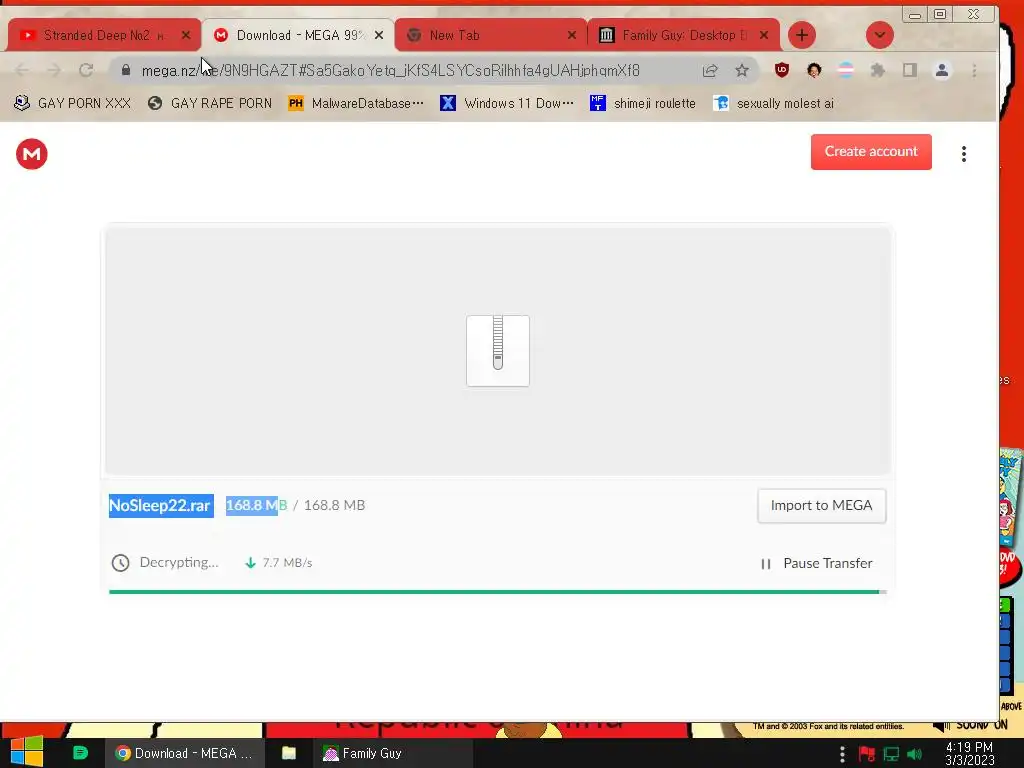Go back with the browser back arrow
The height and width of the screenshot is (768, 1024).
tap(22, 71)
